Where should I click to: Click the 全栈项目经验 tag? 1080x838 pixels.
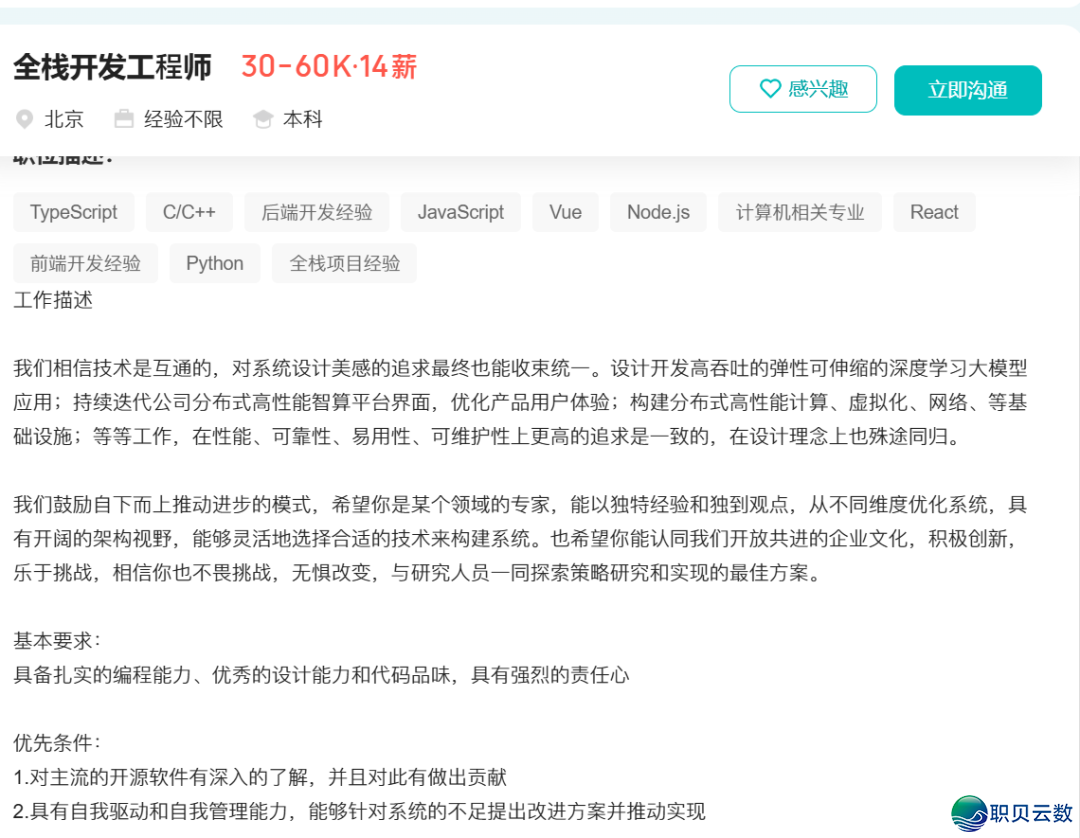(x=345, y=263)
